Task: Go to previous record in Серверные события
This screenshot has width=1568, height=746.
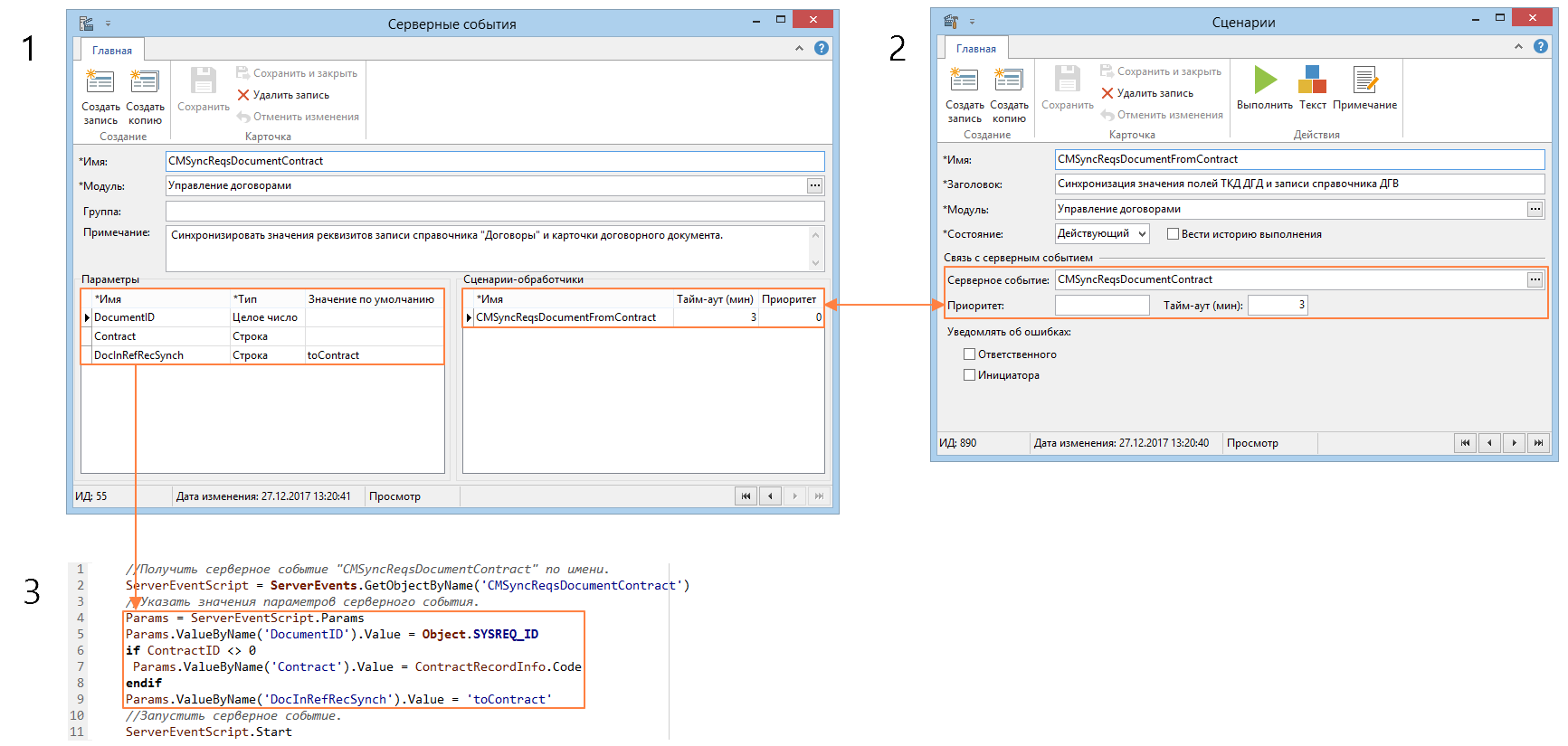Action: (771, 496)
